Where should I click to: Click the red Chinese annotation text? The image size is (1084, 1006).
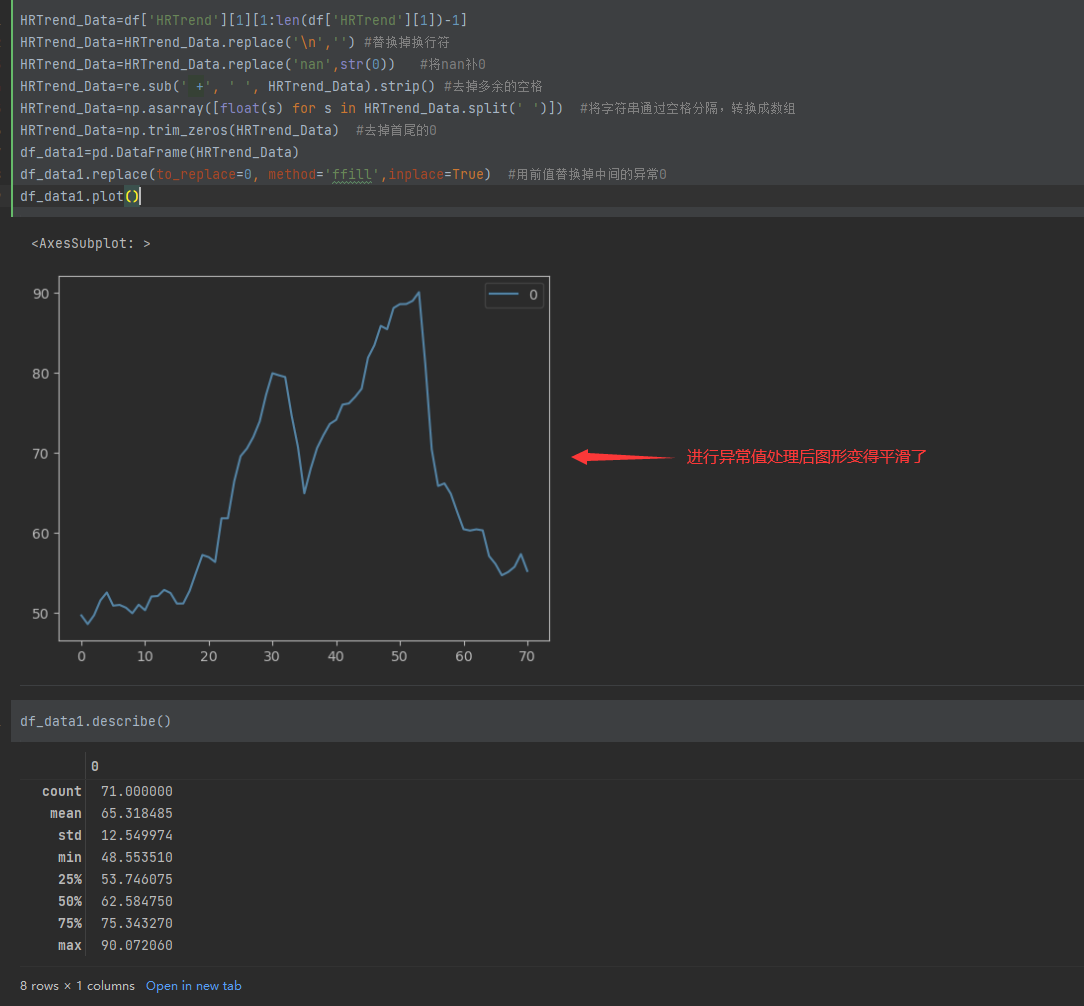click(806, 457)
